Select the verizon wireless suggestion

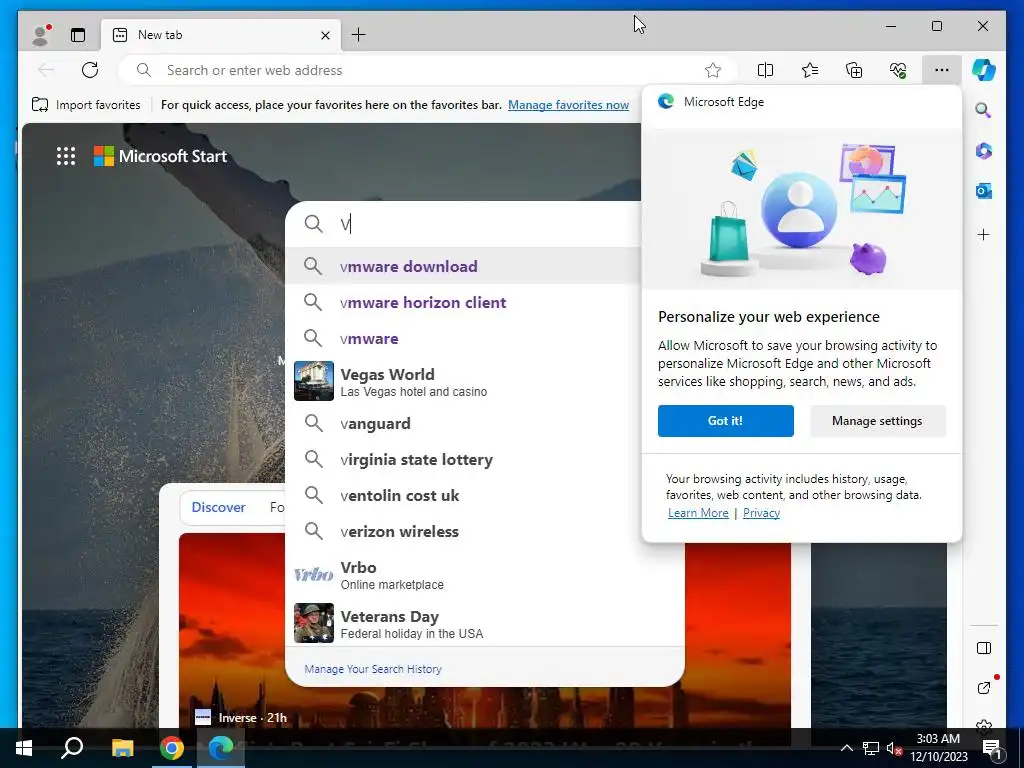pyautogui.click(x=485, y=531)
